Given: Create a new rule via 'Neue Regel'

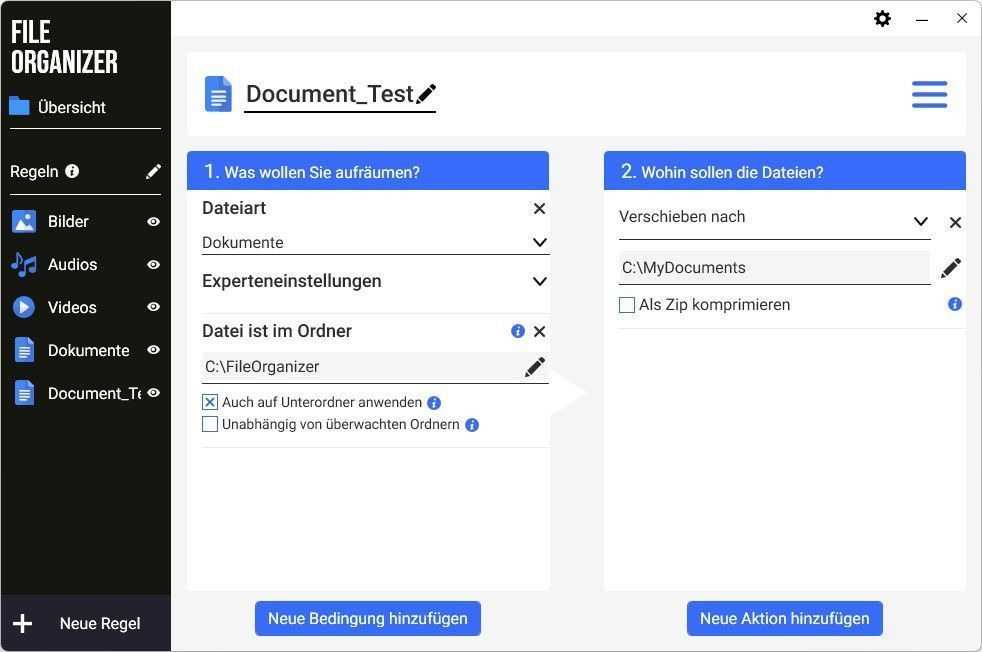Looking at the screenshot, I should click(x=86, y=624).
